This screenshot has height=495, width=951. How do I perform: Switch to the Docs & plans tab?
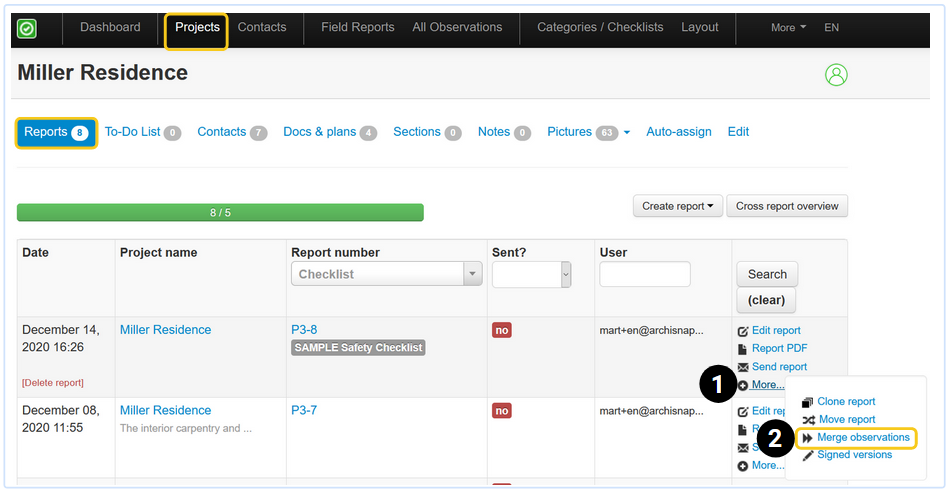[330, 132]
